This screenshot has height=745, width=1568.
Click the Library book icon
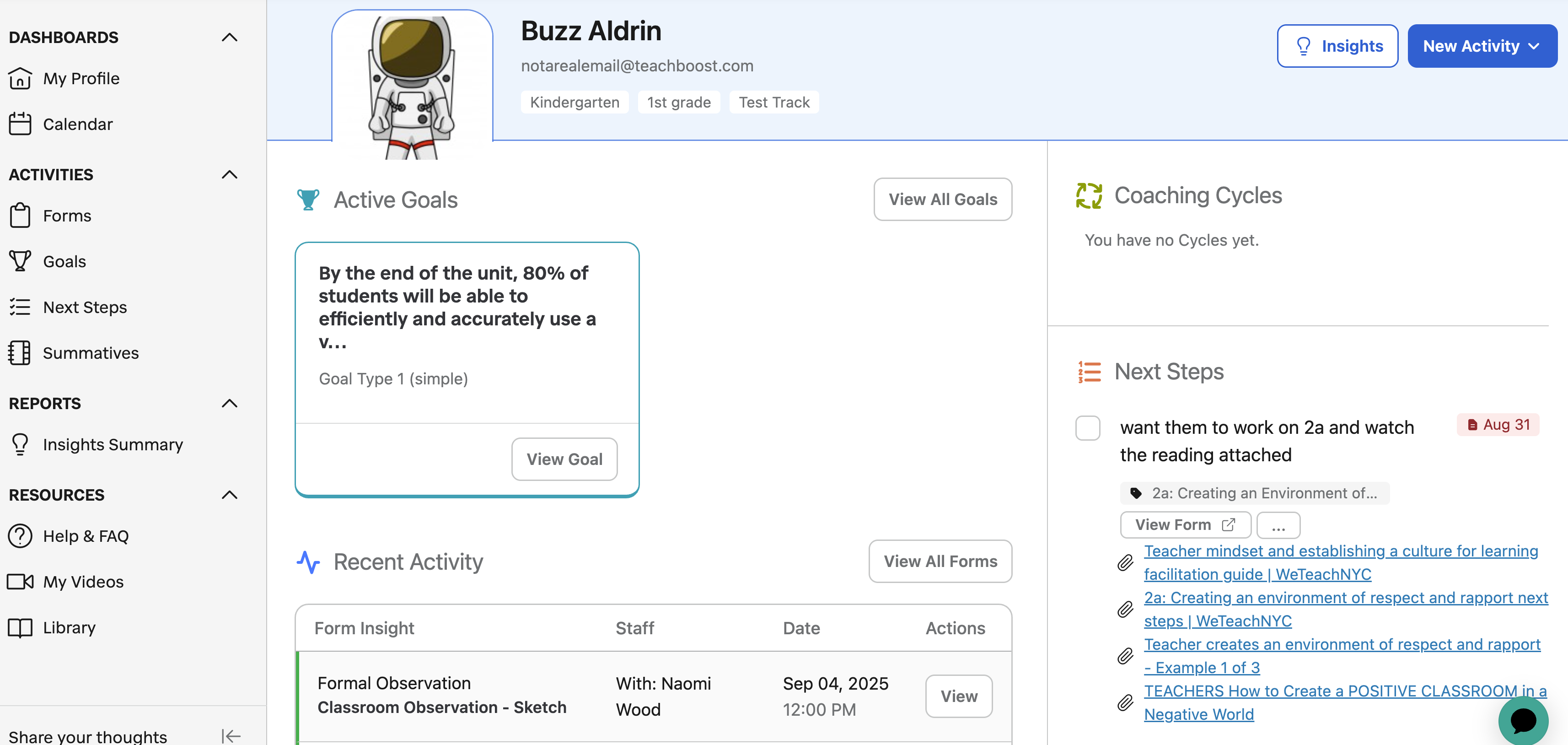click(x=20, y=627)
